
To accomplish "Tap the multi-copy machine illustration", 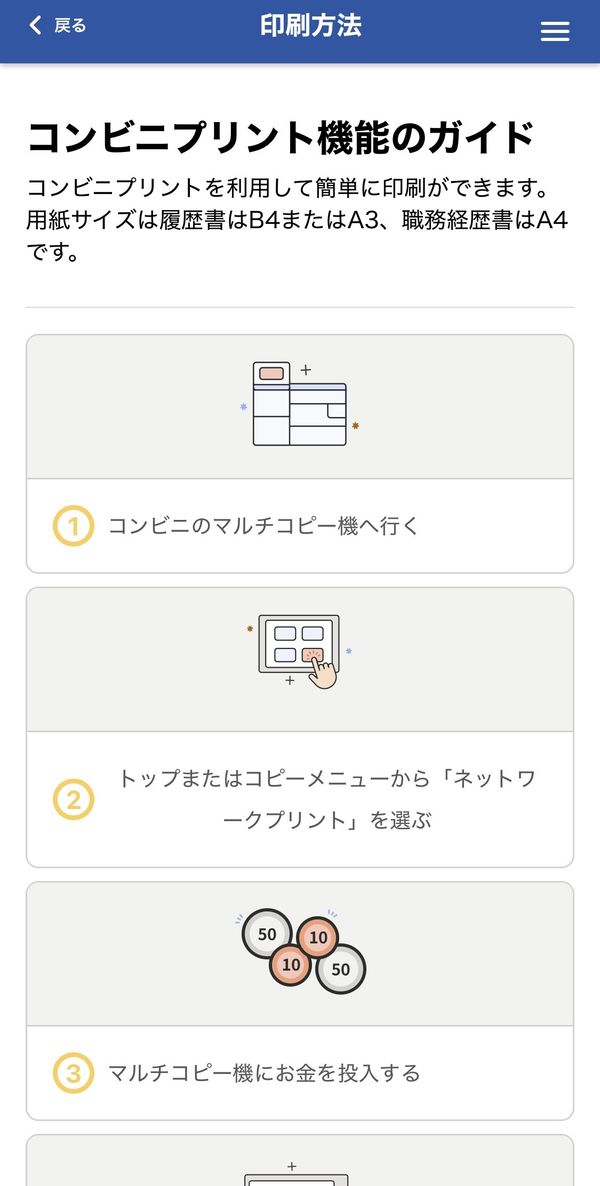I will click(x=300, y=404).
